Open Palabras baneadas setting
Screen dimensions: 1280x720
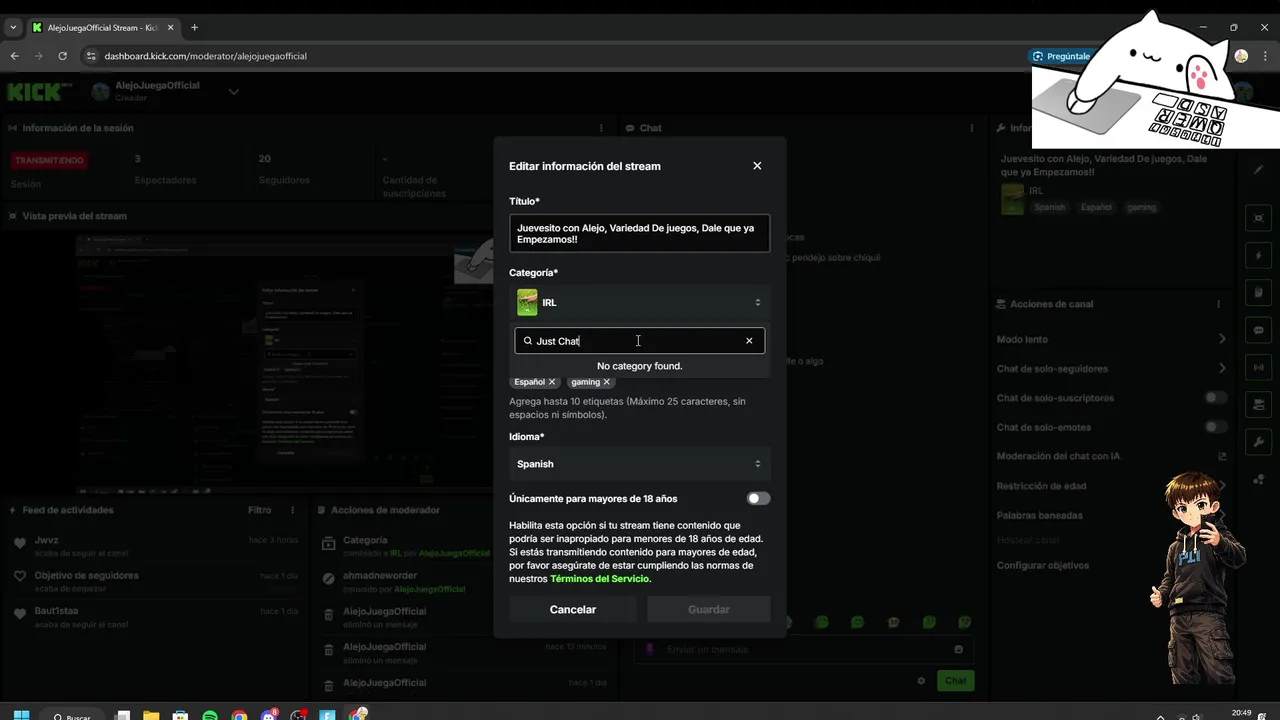point(1039,516)
